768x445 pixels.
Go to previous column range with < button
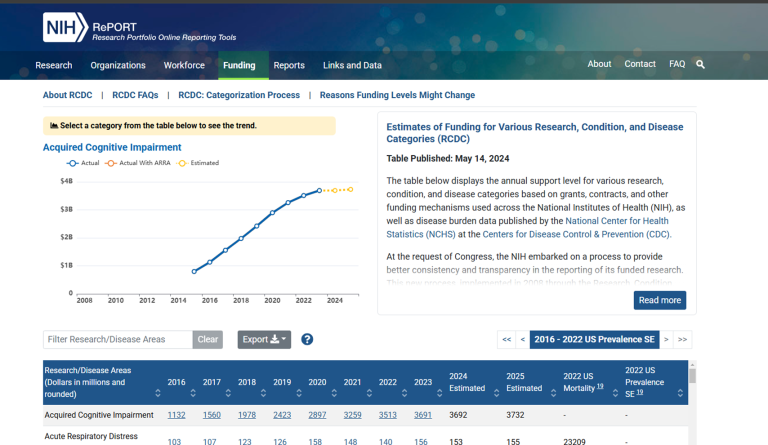pyautogui.click(x=523, y=339)
